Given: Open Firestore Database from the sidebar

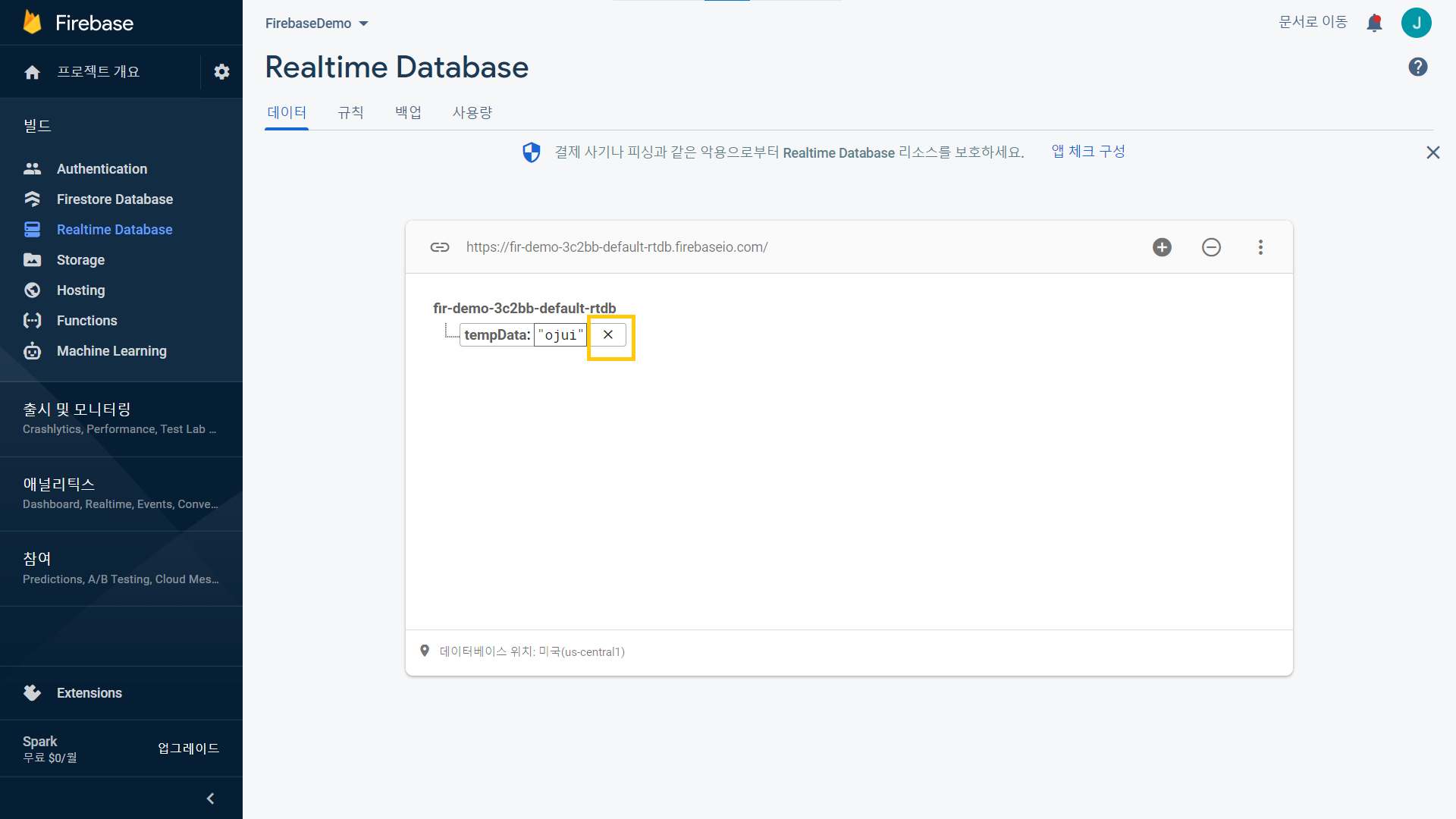Looking at the screenshot, I should [115, 199].
